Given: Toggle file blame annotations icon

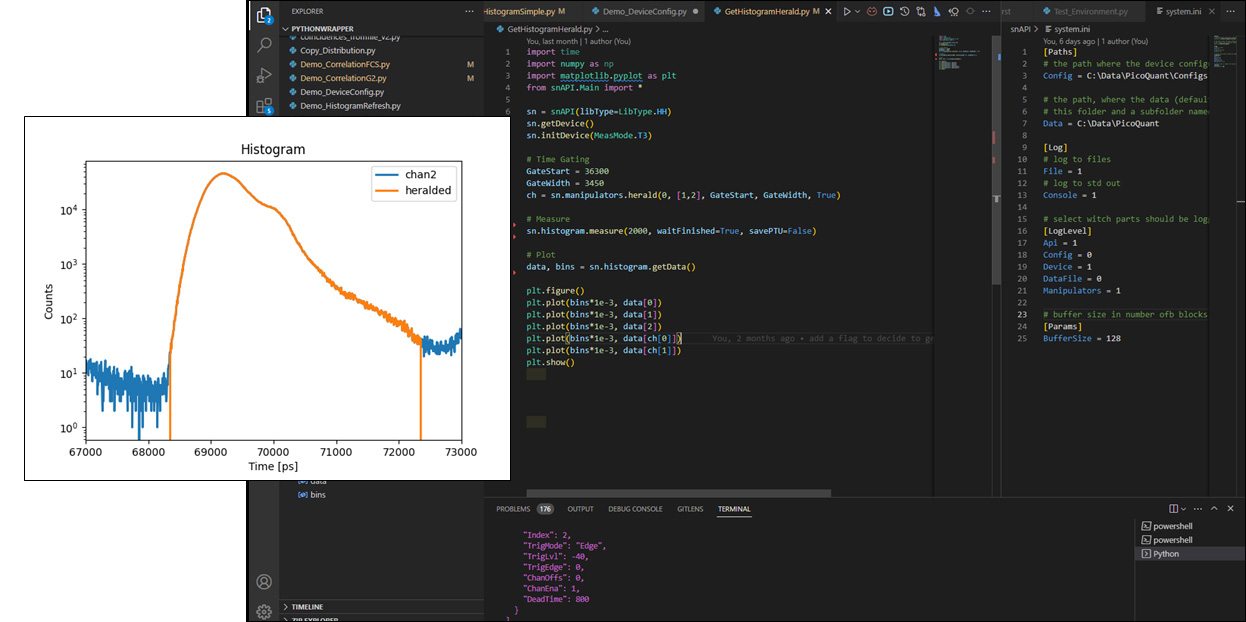Looking at the screenshot, I should [x=953, y=12].
